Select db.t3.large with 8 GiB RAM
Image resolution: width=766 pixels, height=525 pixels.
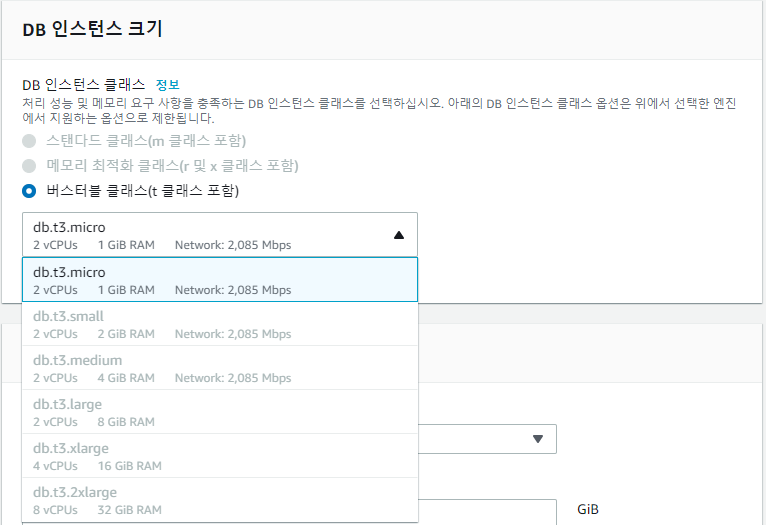tap(220, 412)
